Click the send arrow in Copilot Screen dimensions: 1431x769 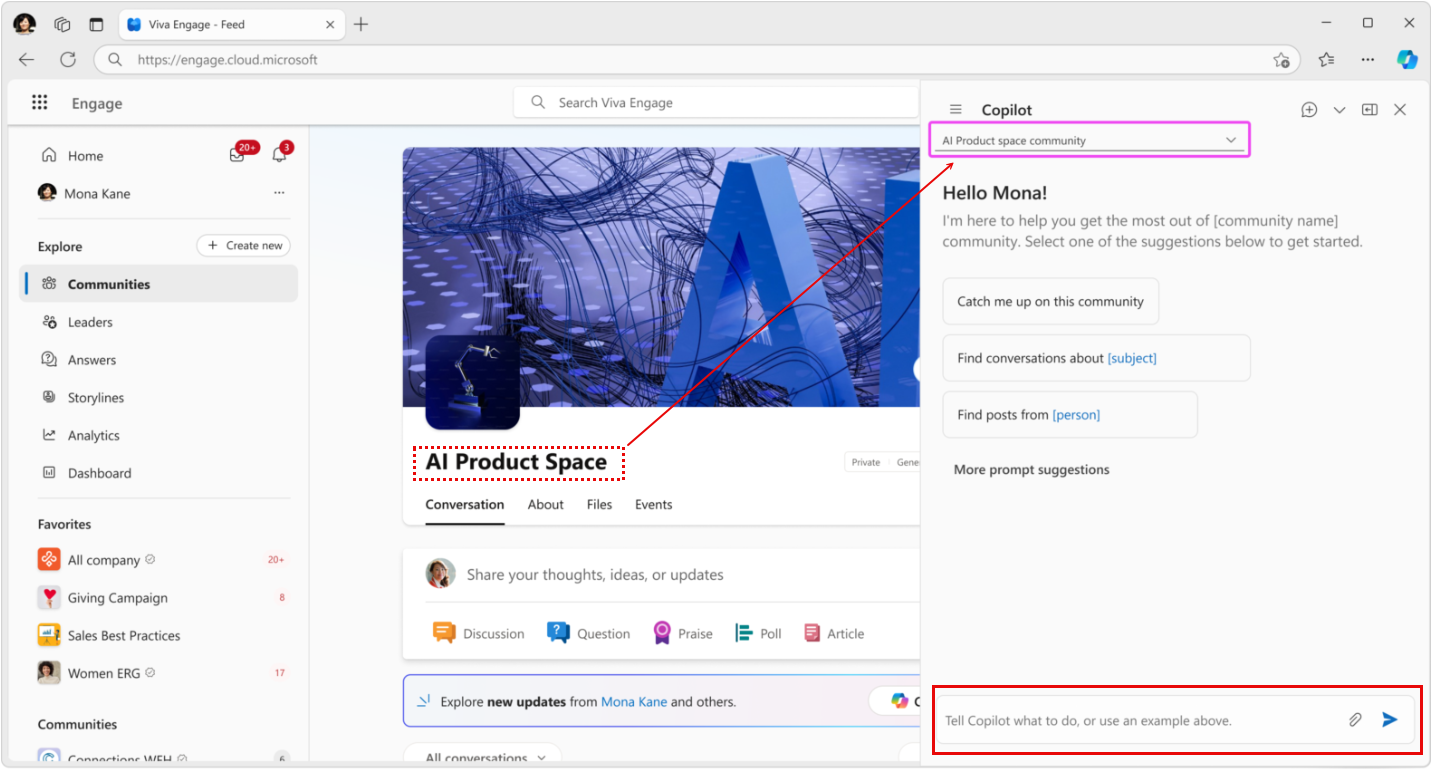[x=1389, y=719]
